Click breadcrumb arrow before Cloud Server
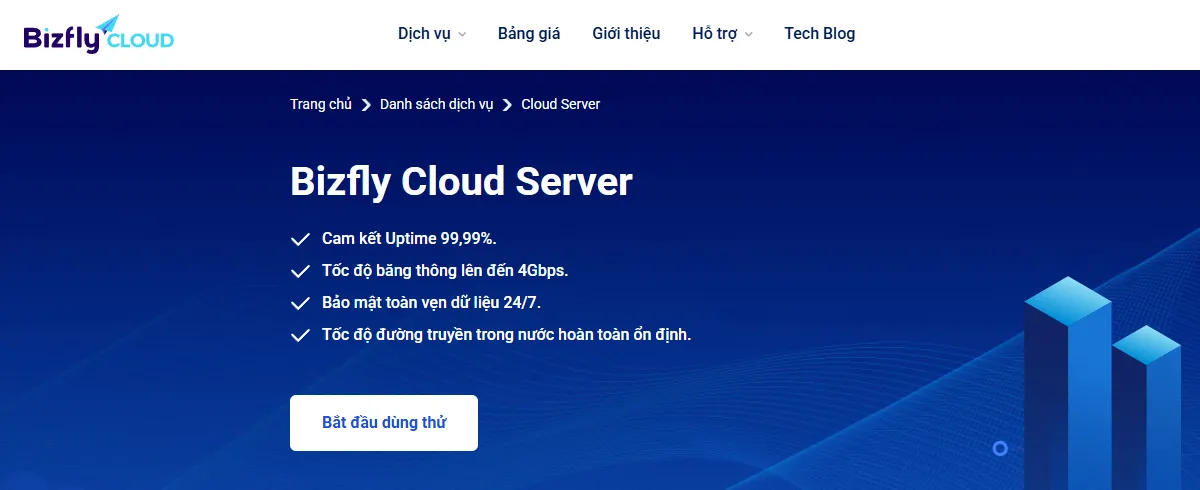The width and height of the screenshot is (1200, 490). tap(508, 105)
